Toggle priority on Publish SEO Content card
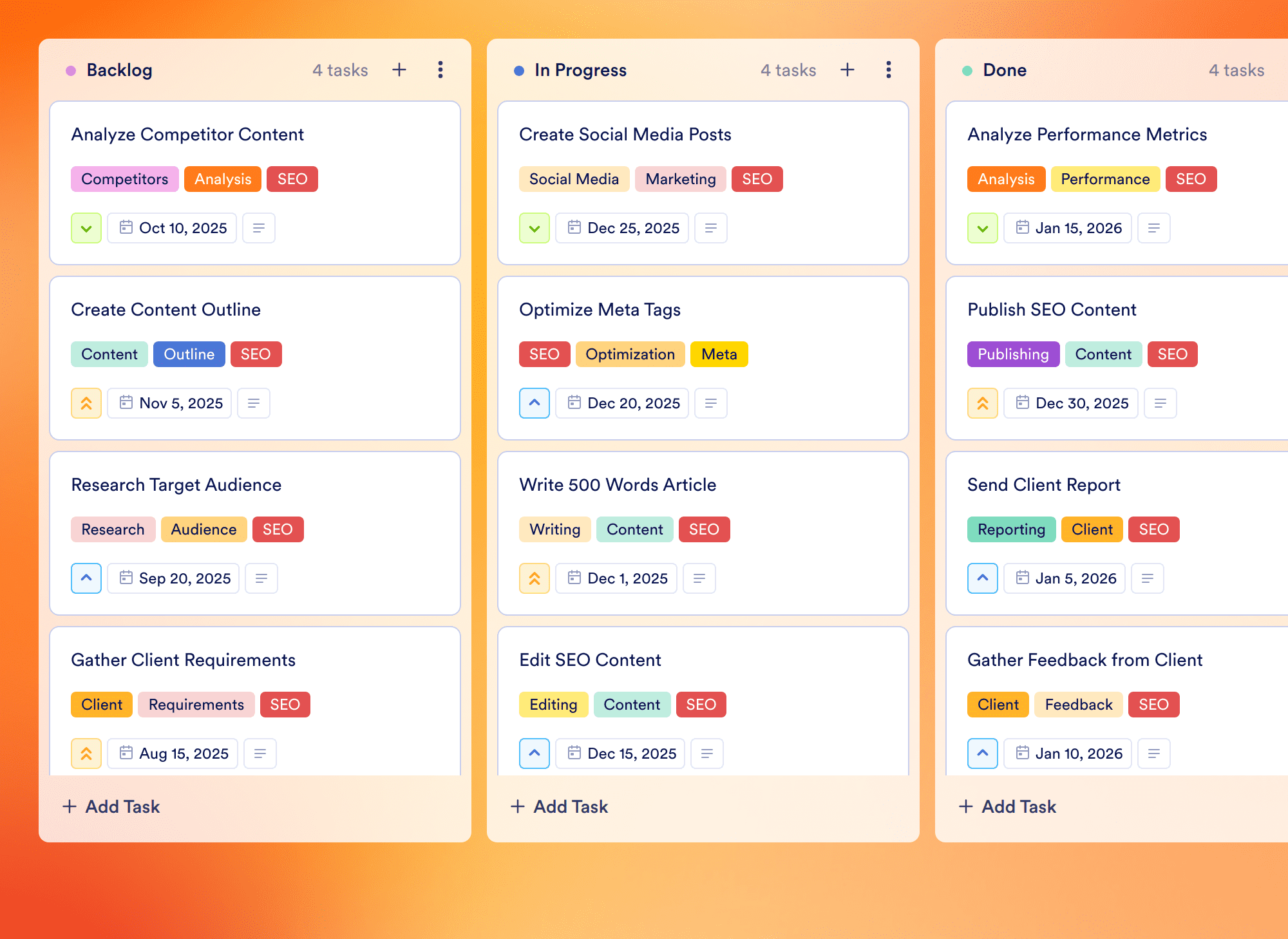 click(983, 403)
